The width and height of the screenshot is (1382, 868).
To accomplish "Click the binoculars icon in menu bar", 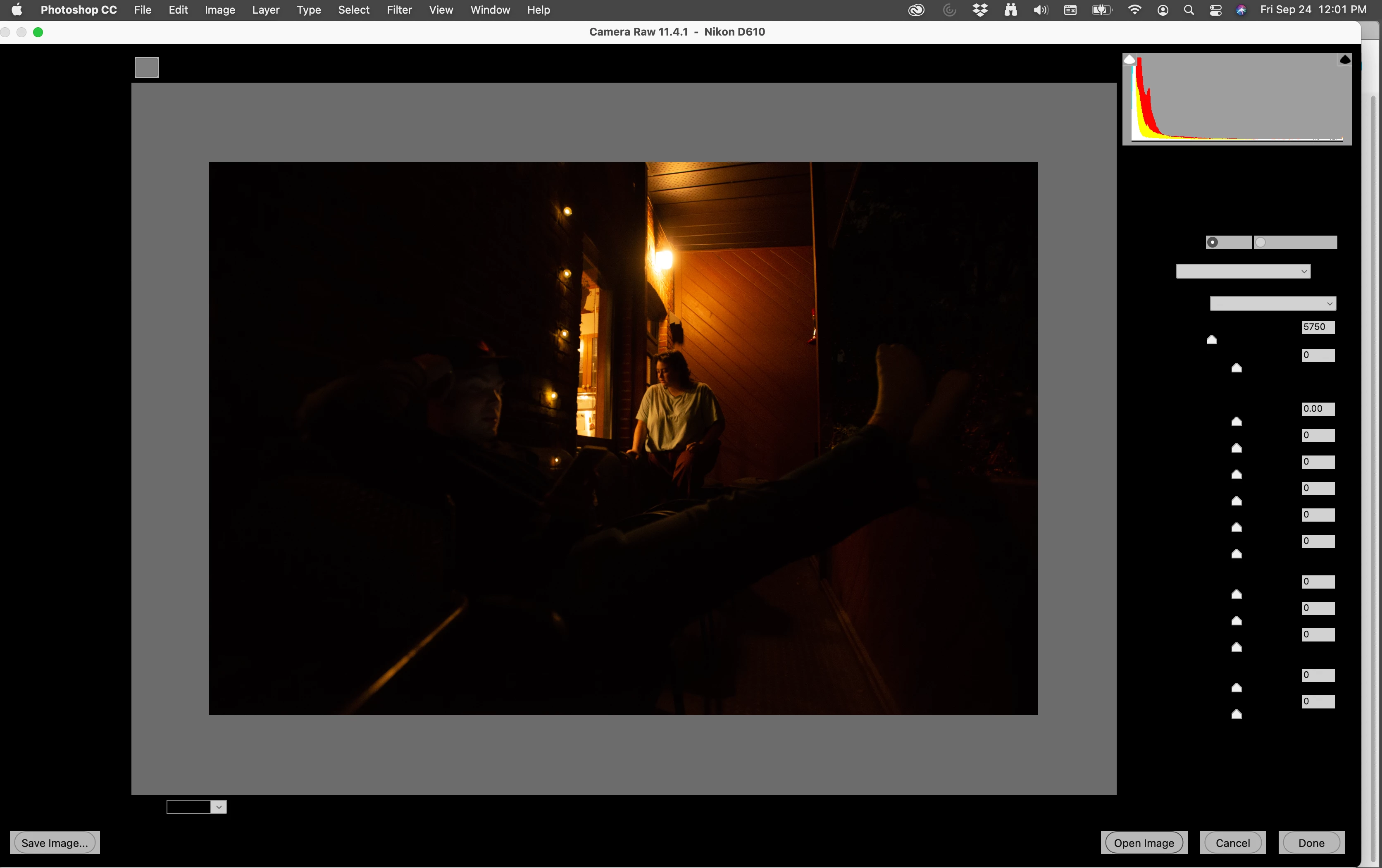I will pos(1011,10).
